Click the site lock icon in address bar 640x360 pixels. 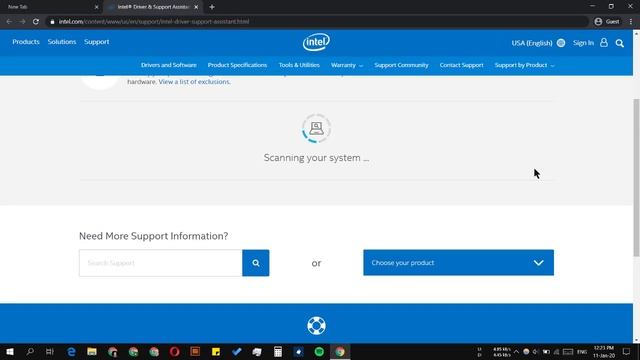[52, 22]
